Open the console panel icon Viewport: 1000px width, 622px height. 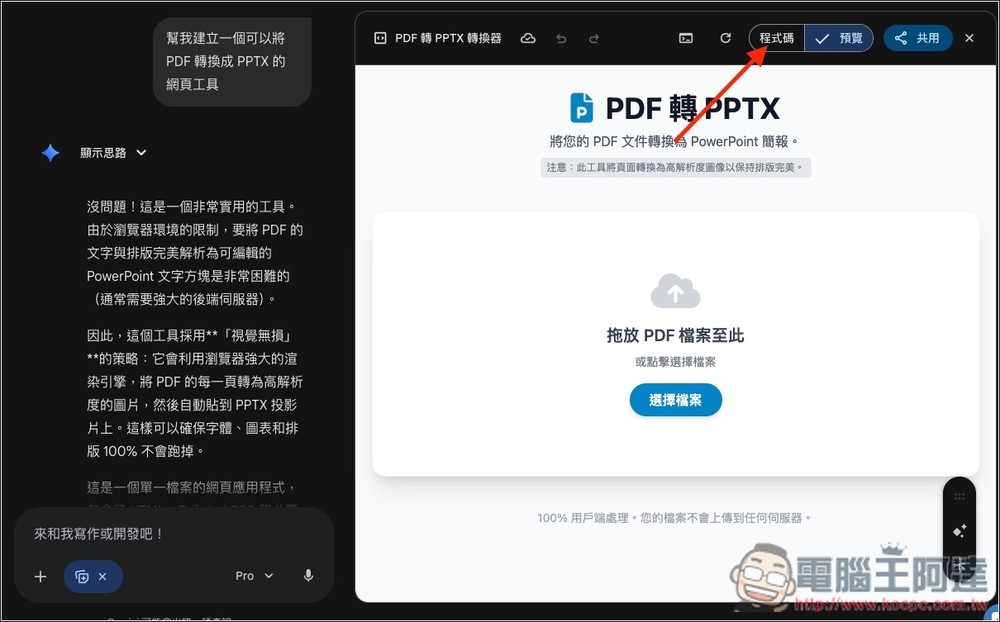point(686,38)
